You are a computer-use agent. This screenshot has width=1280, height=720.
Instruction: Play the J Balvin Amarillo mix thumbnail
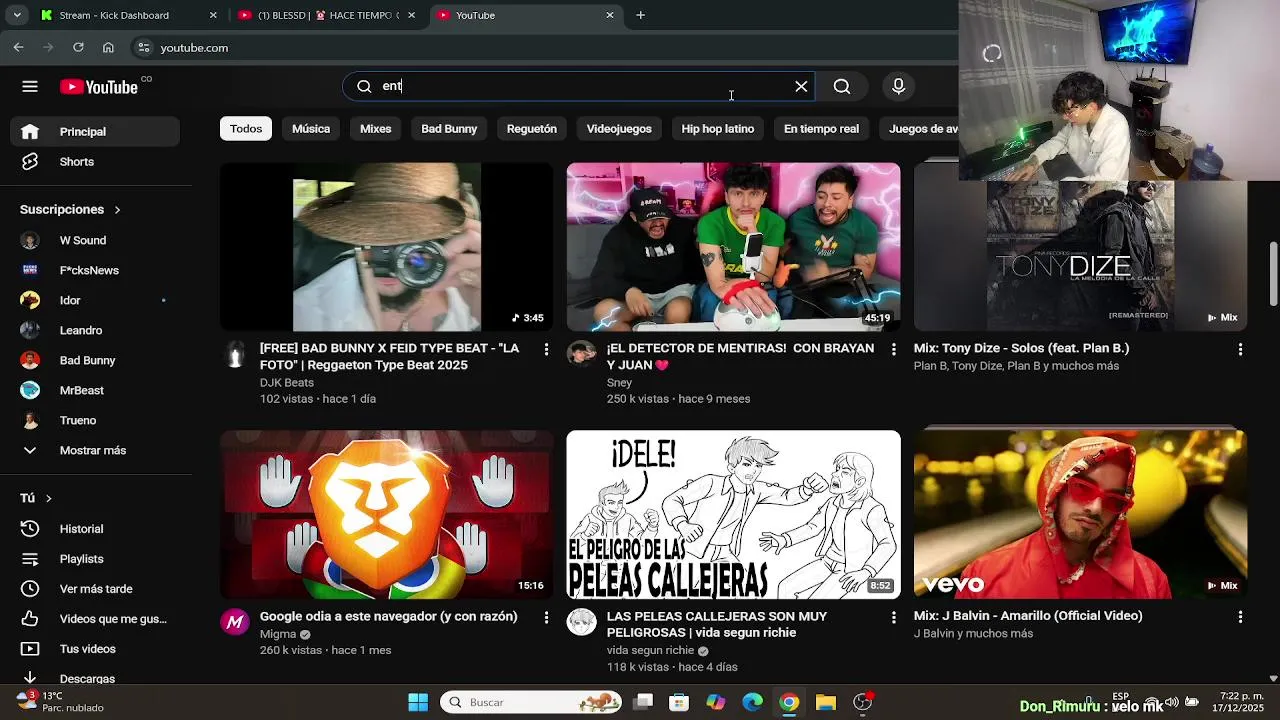1080,515
